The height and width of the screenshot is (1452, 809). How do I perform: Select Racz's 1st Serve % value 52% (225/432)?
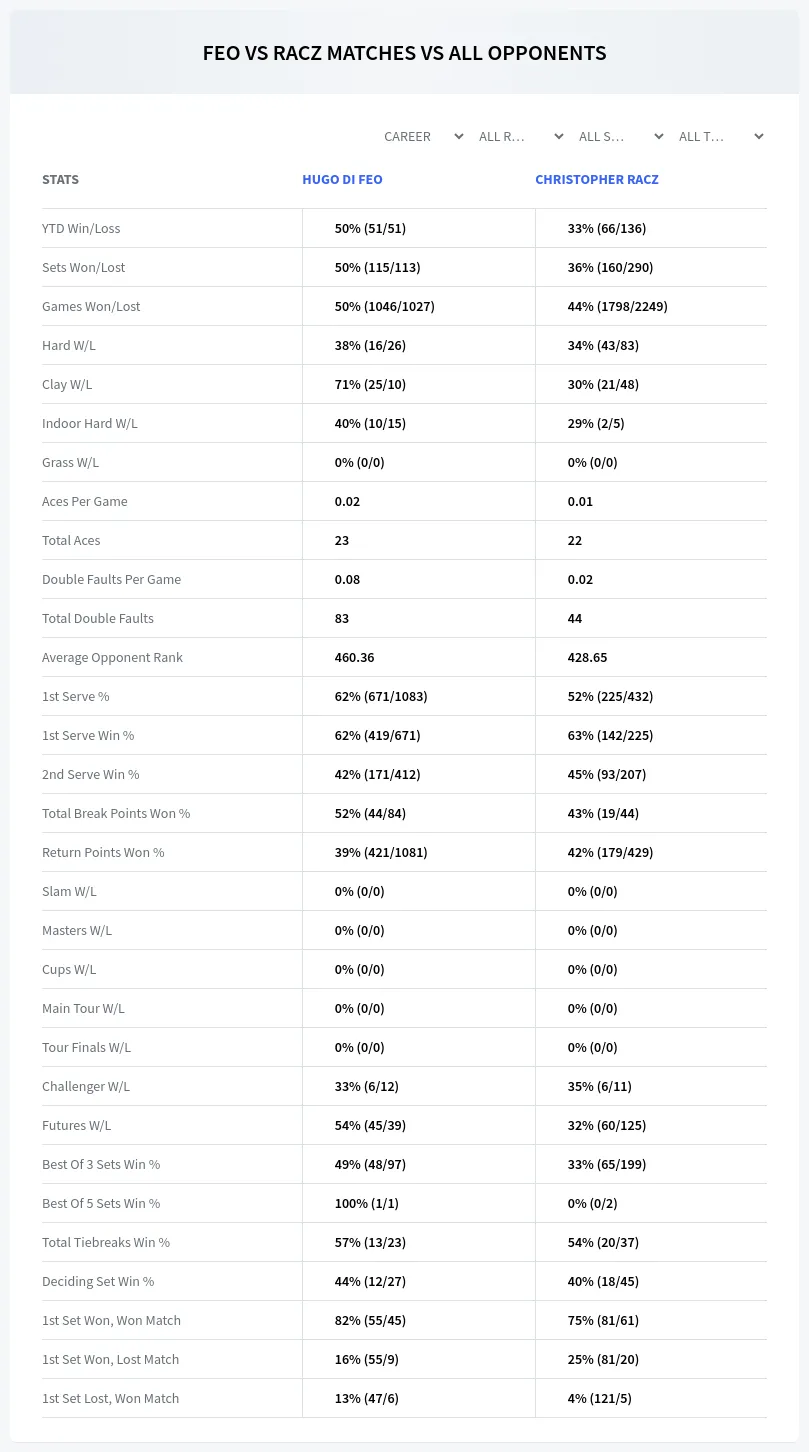pos(610,696)
